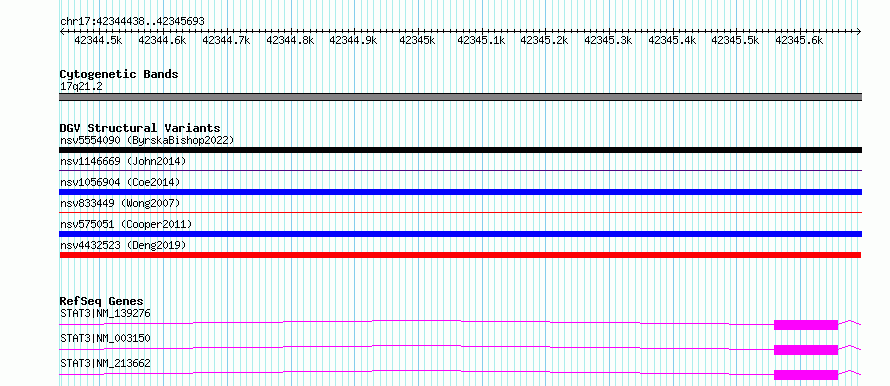890x386 pixels.
Task: Select the 42345.1k ruler position
Action: [481, 40]
